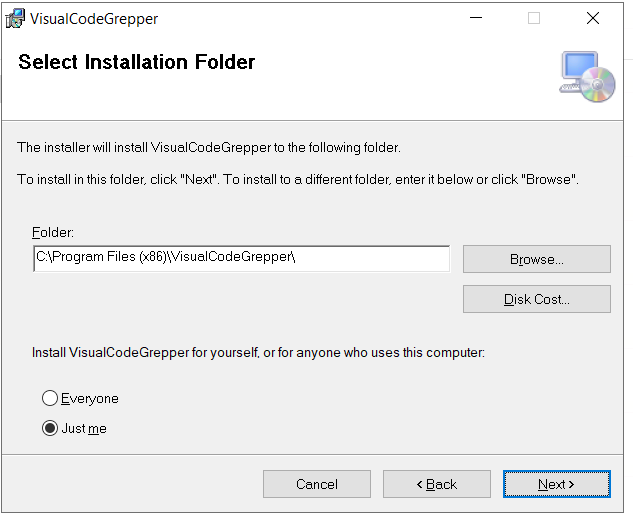The height and width of the screenshot is (526, 633).
Task: Select the Just me radio button
Action: coord(50,428)
